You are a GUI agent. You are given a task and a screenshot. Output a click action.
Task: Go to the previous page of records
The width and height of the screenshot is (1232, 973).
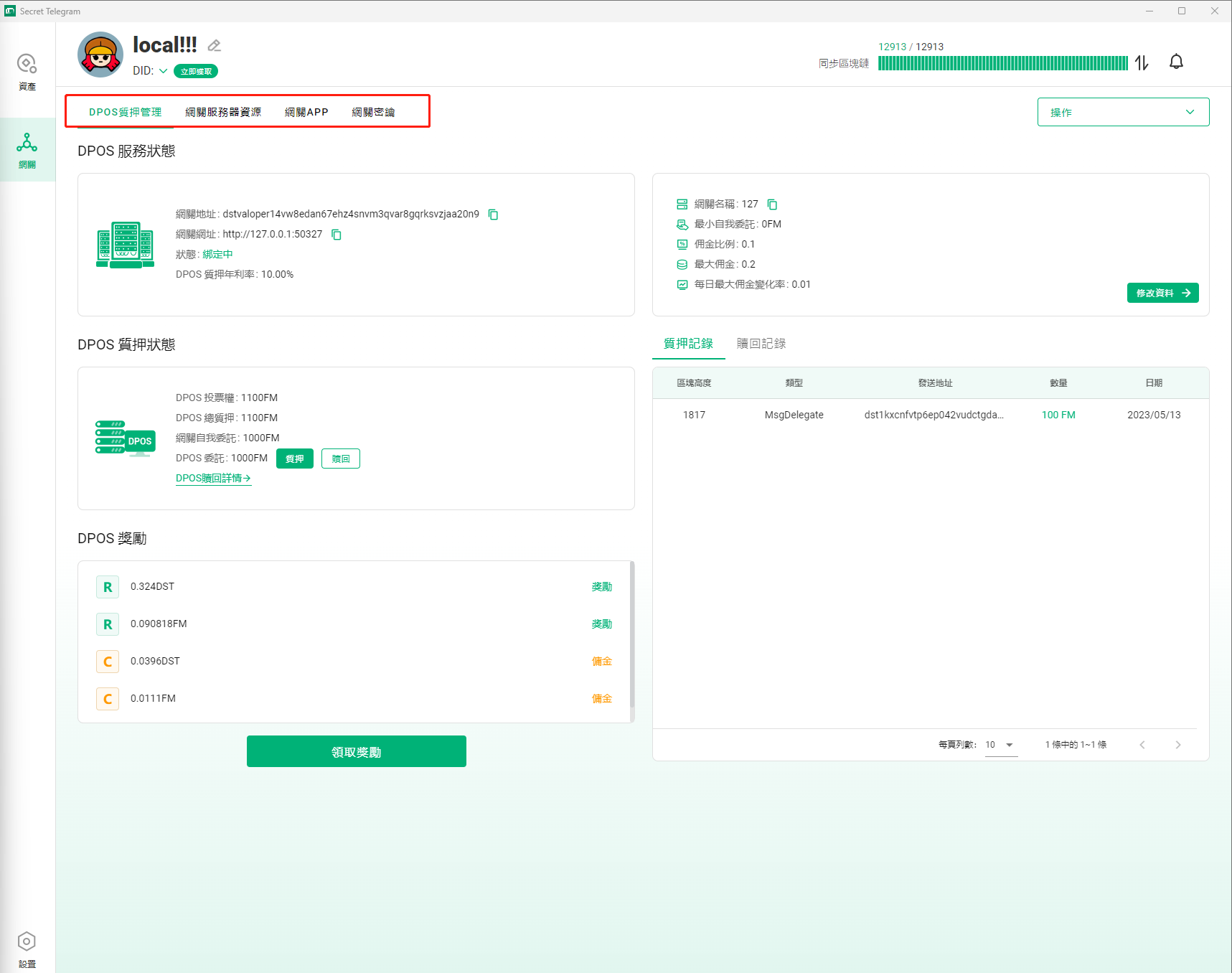[1142, 745]
